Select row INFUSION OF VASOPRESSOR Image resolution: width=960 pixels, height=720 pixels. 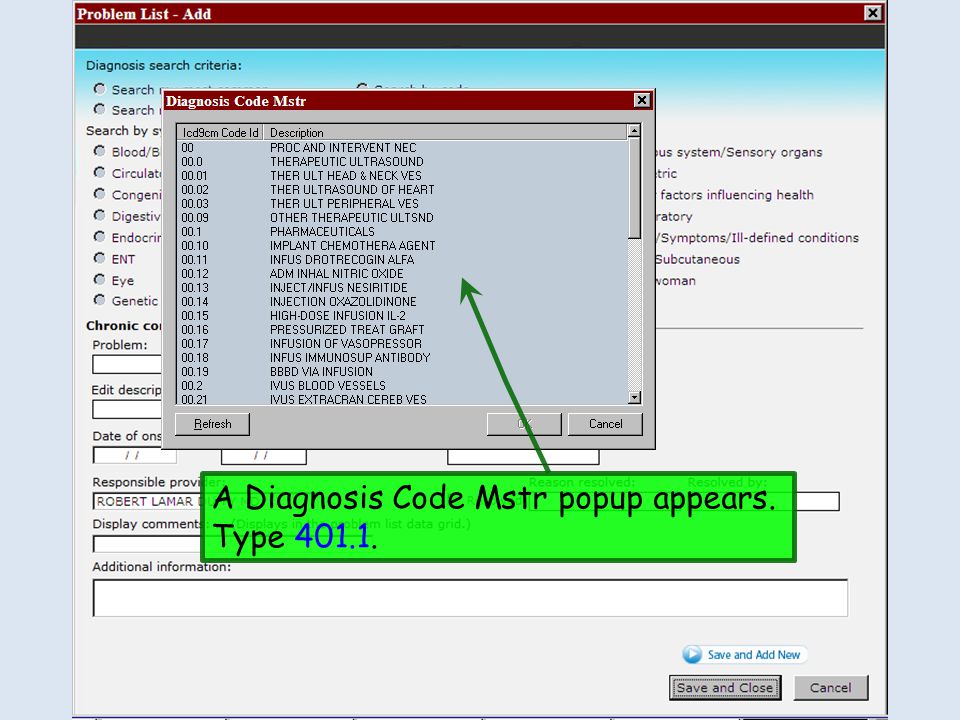[x=402, y=344]
